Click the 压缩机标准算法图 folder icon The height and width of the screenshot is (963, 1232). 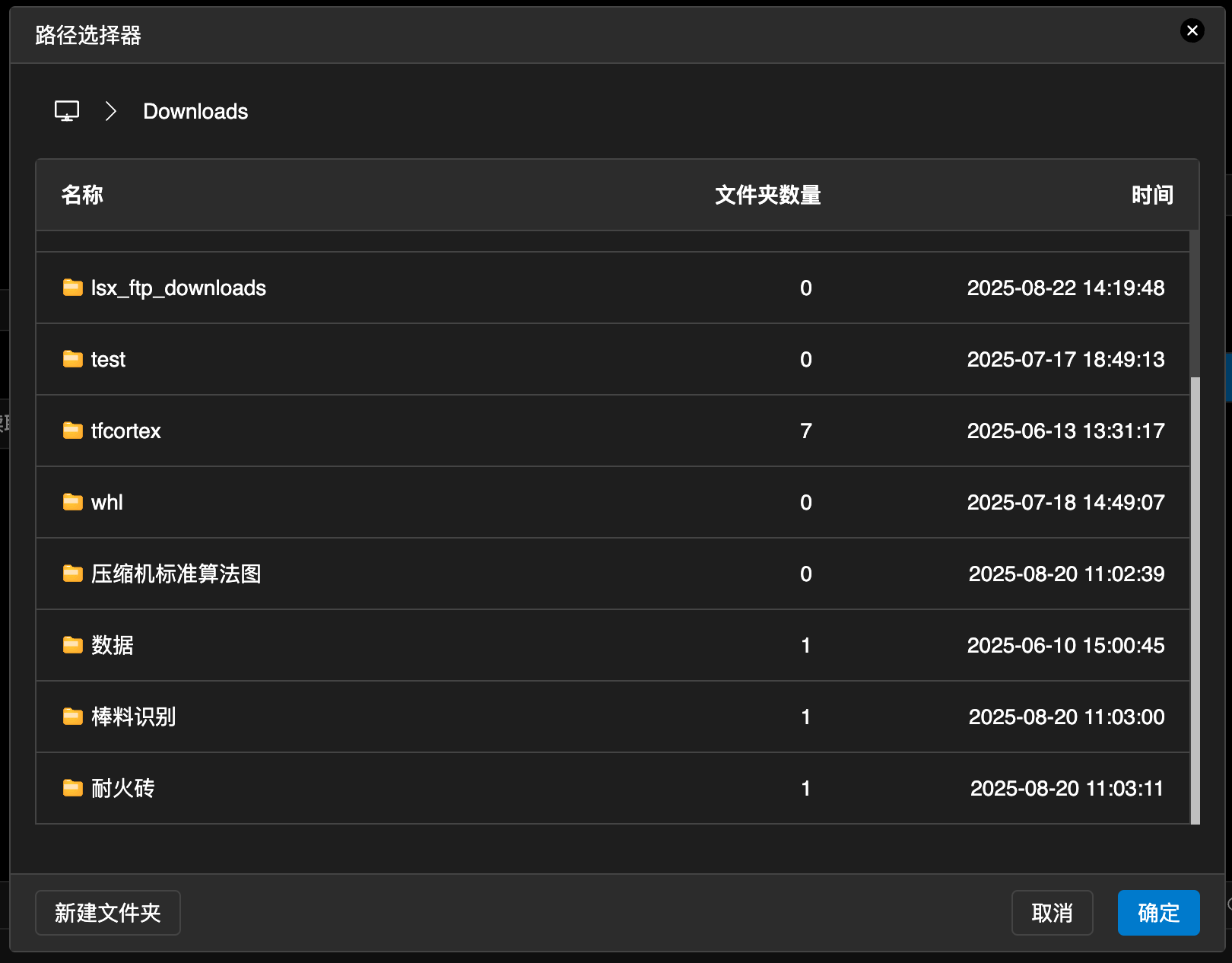click(73, 574)
